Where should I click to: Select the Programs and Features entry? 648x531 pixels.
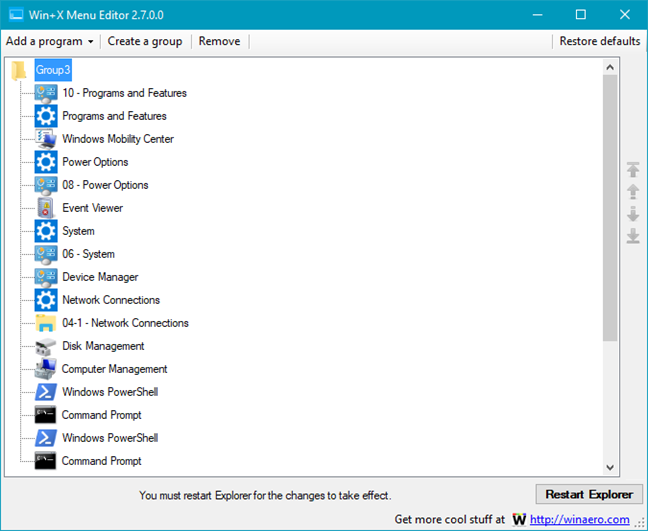click(x=114, y=116)
